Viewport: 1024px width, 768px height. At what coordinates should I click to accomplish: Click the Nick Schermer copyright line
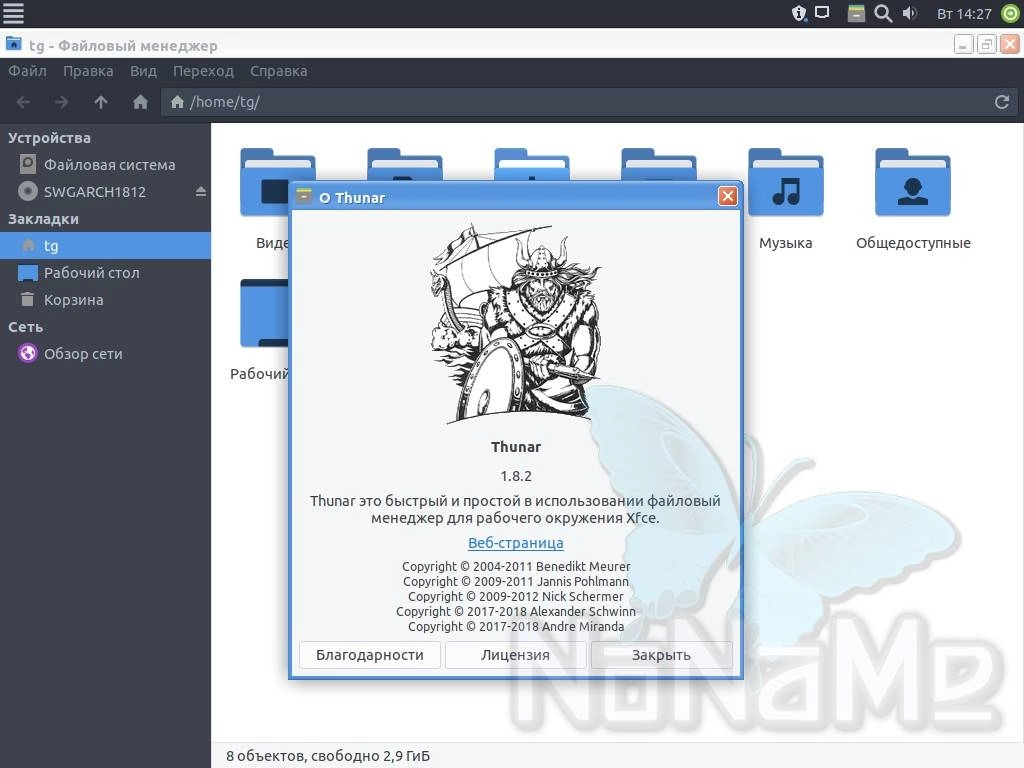point(516,596)
